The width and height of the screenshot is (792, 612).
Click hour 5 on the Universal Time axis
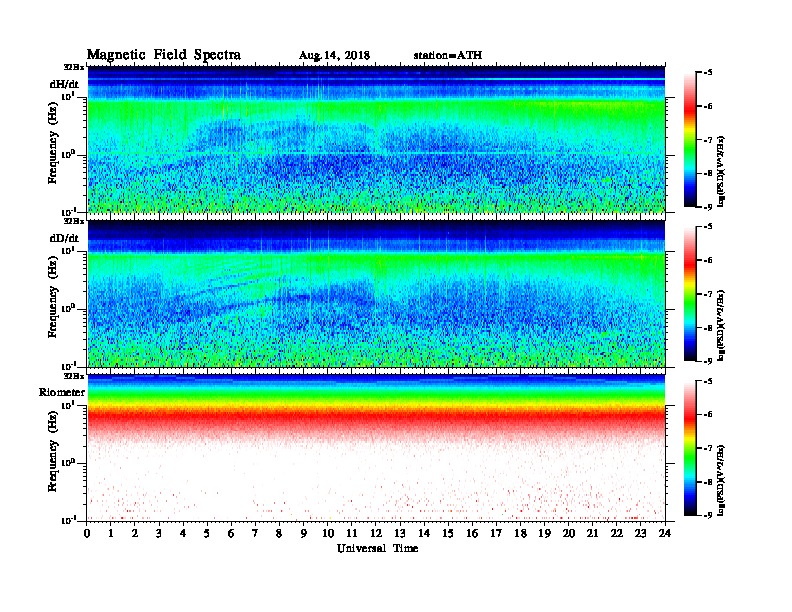(x=207, y=533)
